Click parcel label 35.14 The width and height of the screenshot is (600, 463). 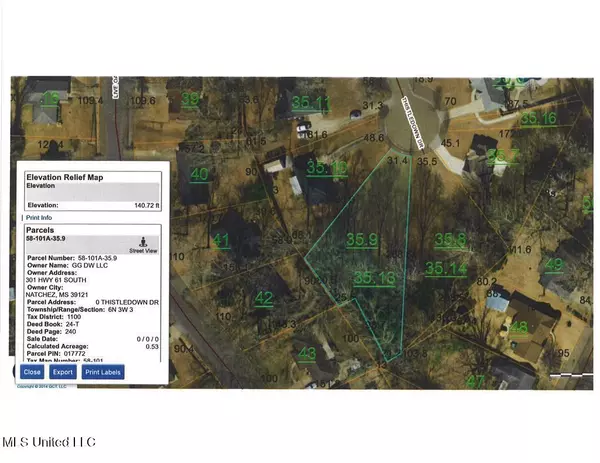445,268
